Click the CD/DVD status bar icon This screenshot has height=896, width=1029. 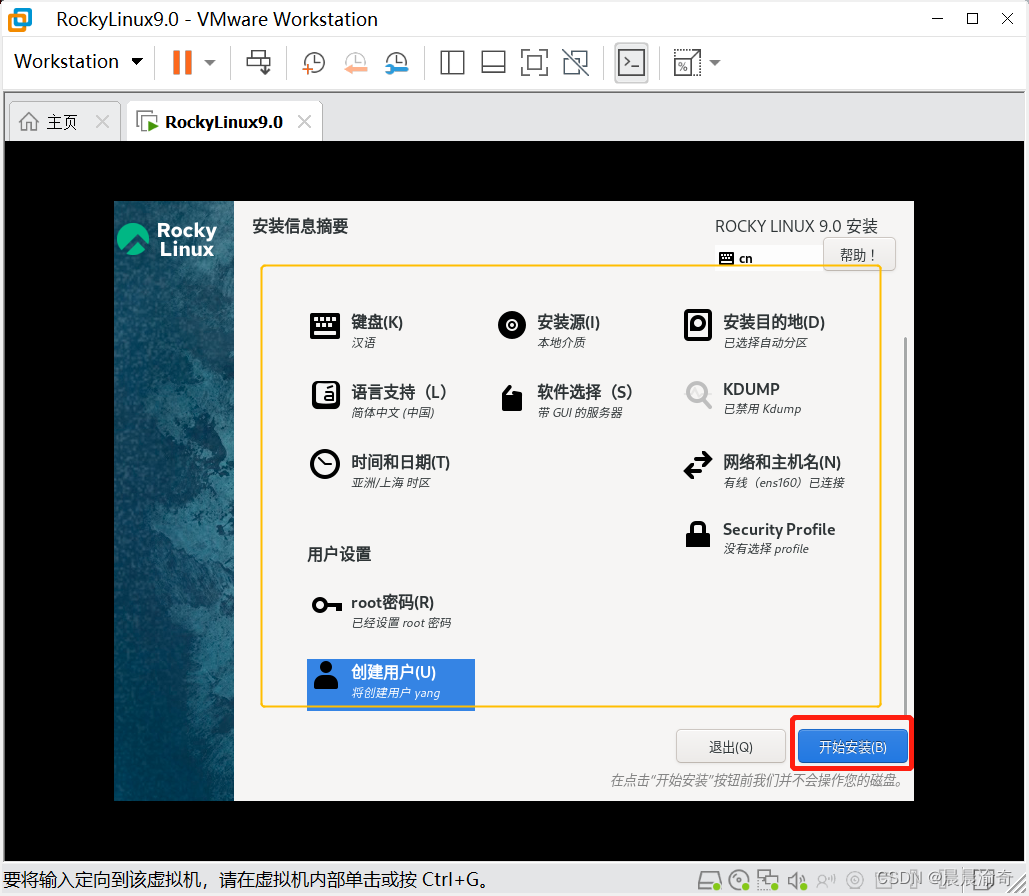point(739,880)
